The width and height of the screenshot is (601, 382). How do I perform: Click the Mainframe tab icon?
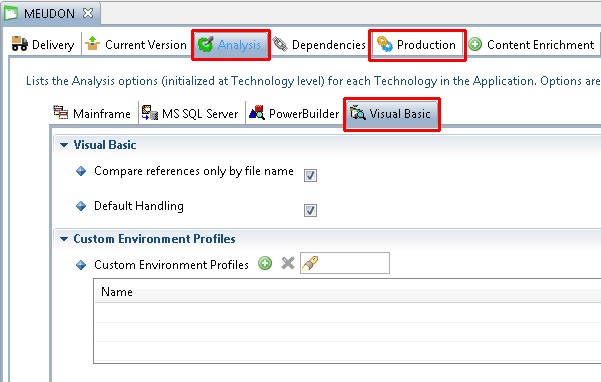(61, 113)
